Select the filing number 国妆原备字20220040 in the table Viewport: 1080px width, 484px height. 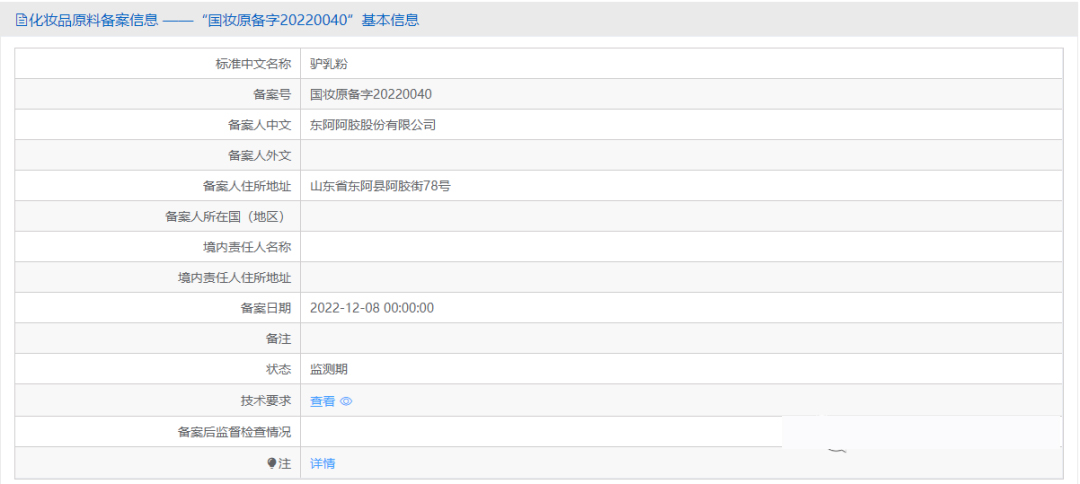(370, 94)
